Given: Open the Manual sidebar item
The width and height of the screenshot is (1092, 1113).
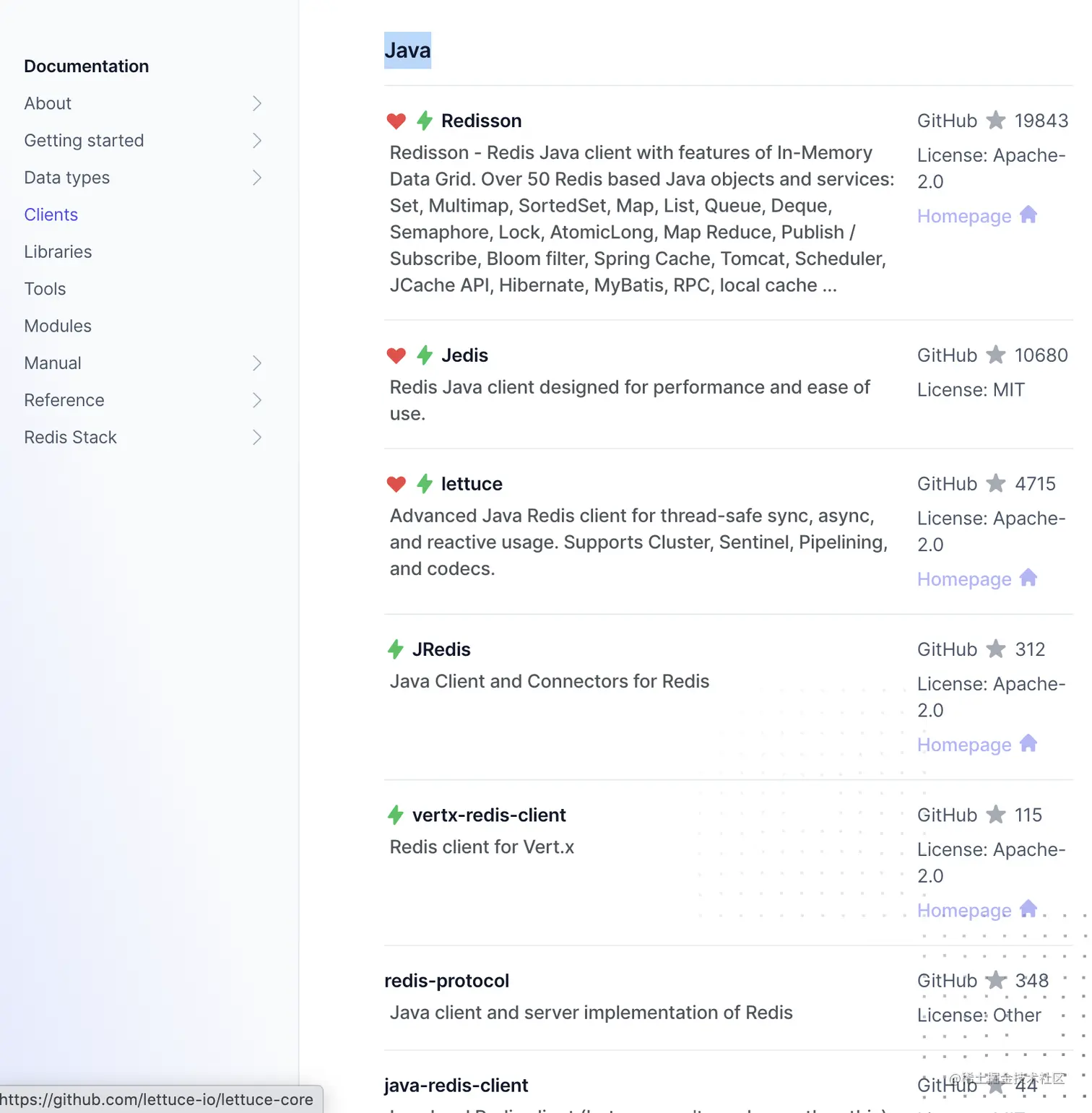Looking at the screenshot, I should click(53, 363).
